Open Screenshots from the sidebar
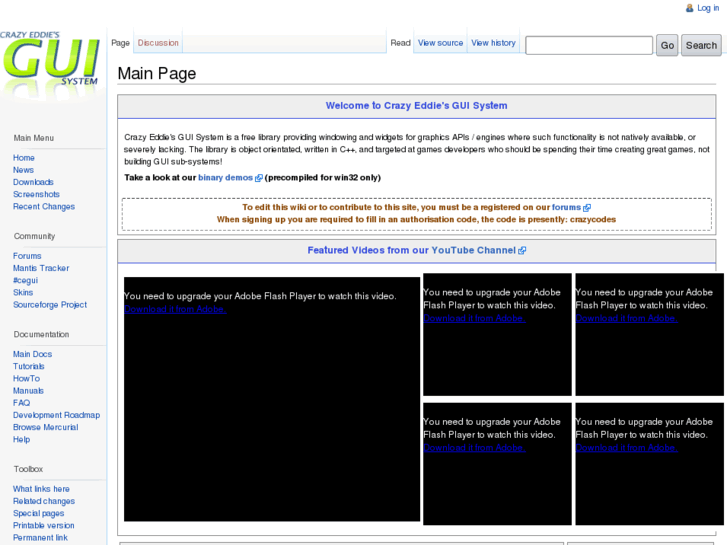Viewport: 727px width, 545px height. coord(36,194)
